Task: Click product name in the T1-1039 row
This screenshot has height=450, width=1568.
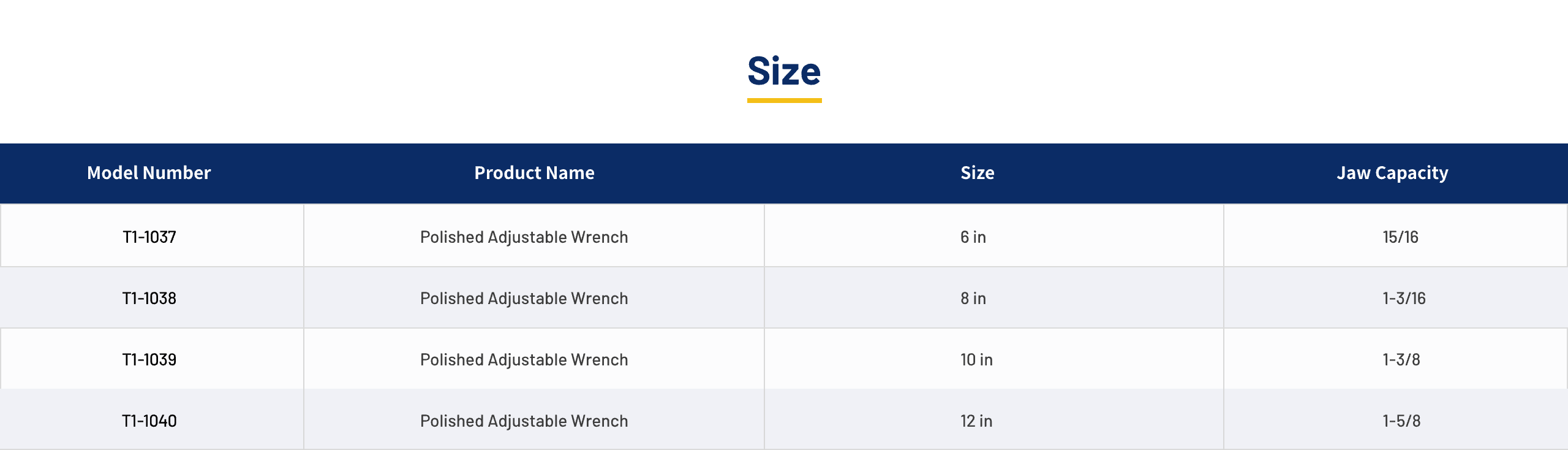Action: coord(524,360)
